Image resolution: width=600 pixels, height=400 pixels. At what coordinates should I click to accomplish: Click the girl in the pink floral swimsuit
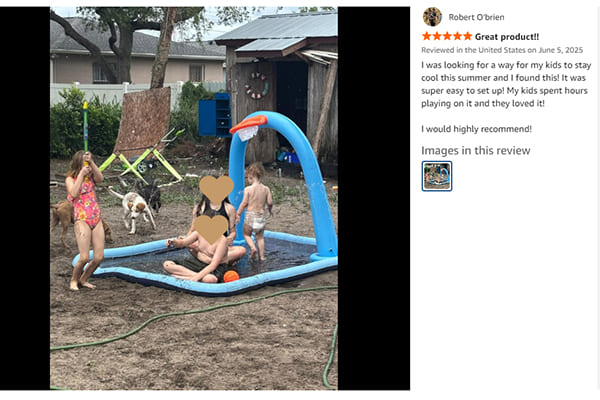click(x=86, y=220)
